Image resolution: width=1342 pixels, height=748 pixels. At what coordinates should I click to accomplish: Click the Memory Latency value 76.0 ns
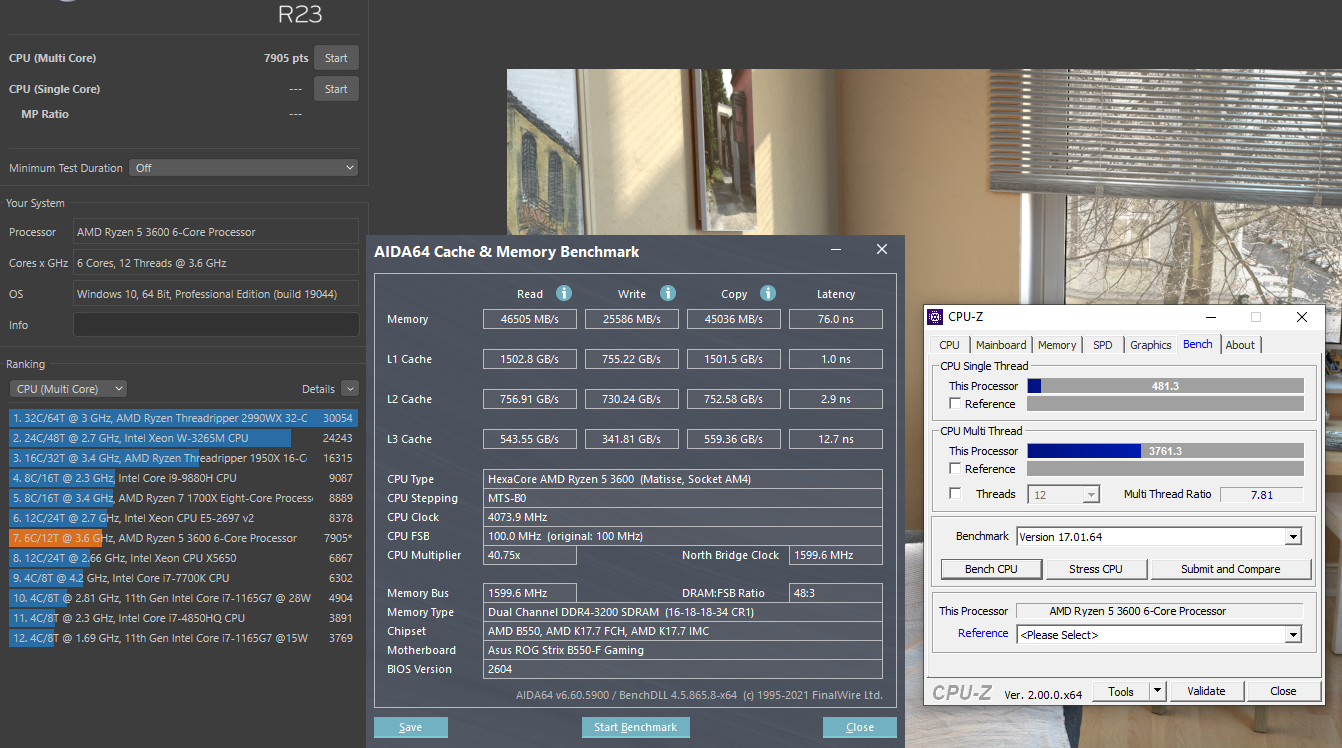(x=836, y=319)
